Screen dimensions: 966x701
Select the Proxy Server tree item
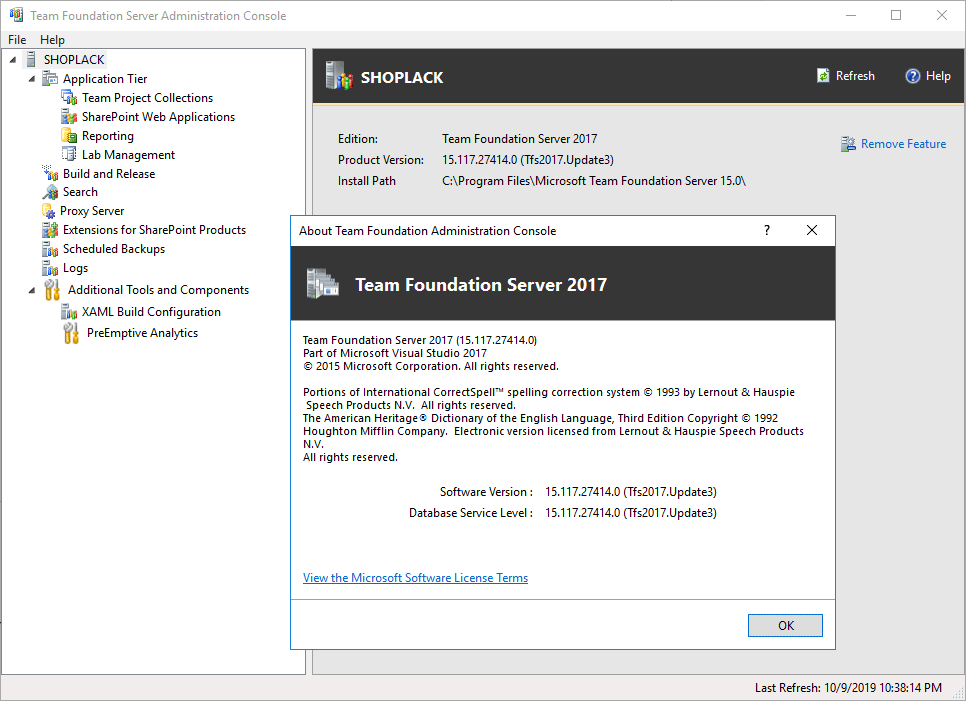92,211
